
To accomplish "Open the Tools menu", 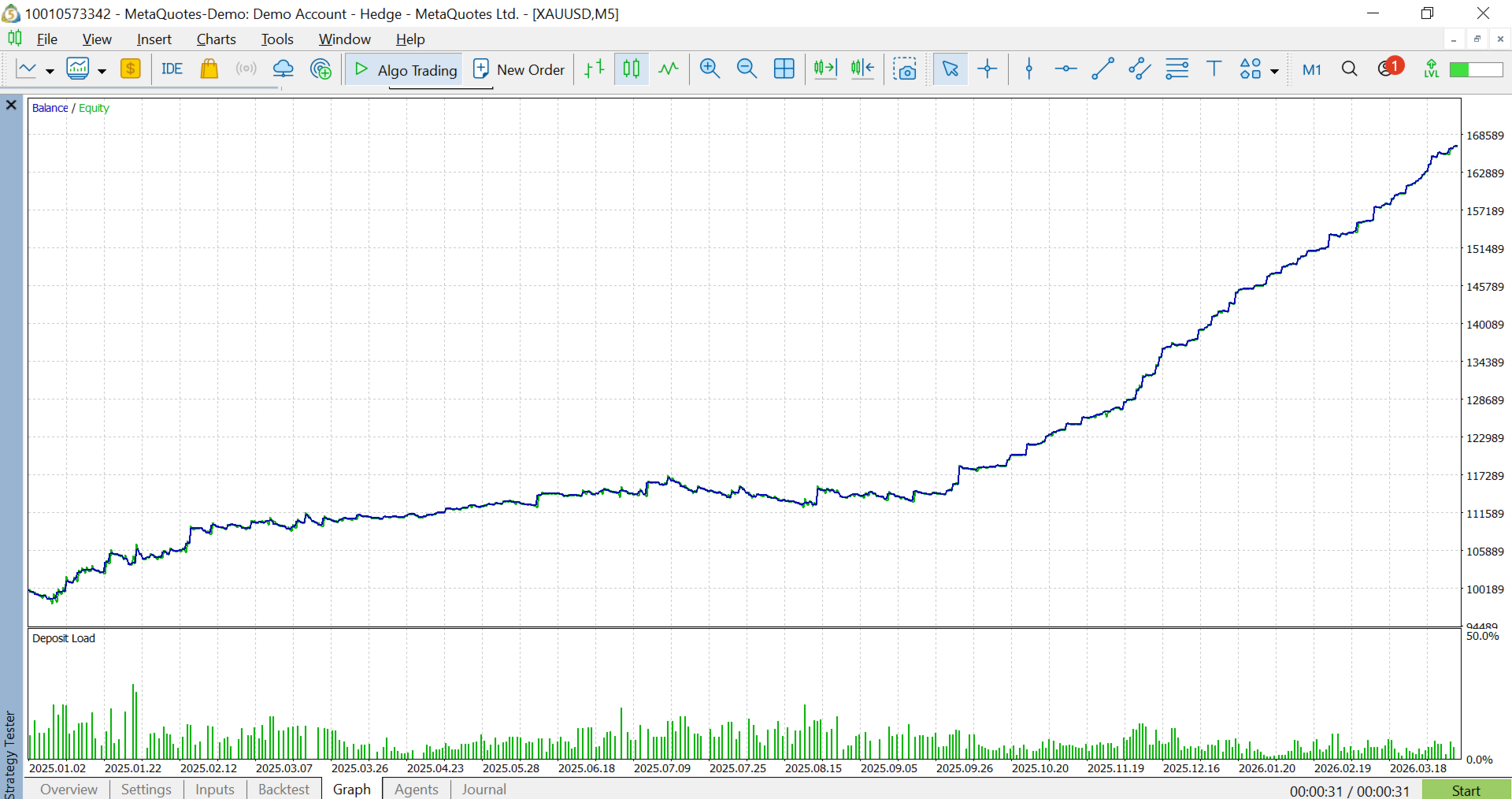I will [x=277, y=39].
